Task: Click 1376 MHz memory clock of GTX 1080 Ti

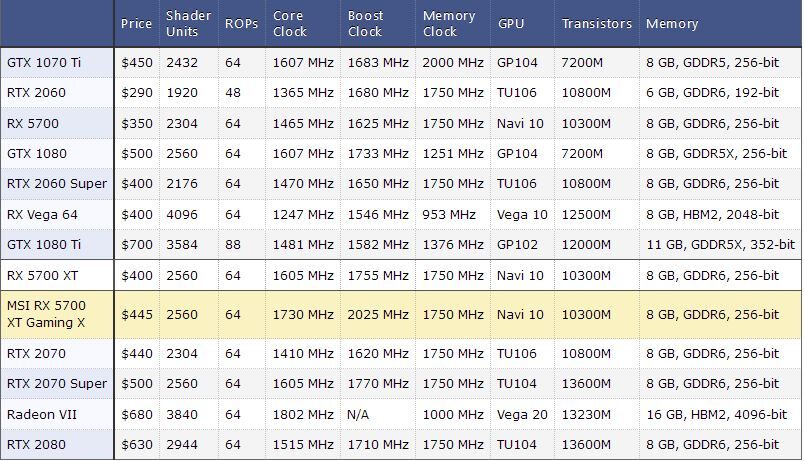Action: point(453,245)
